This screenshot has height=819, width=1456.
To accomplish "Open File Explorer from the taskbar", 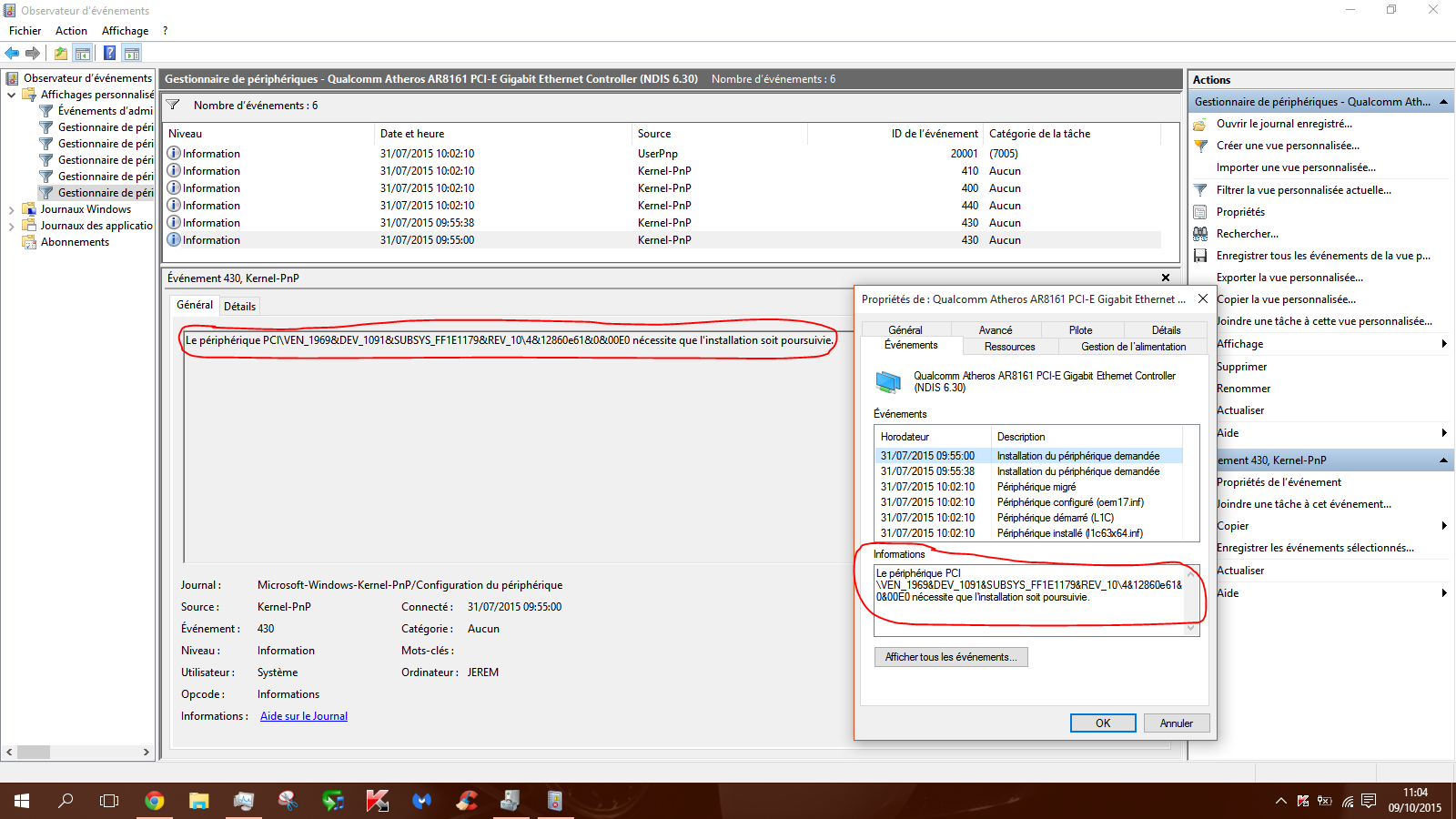I will point(199,801).
